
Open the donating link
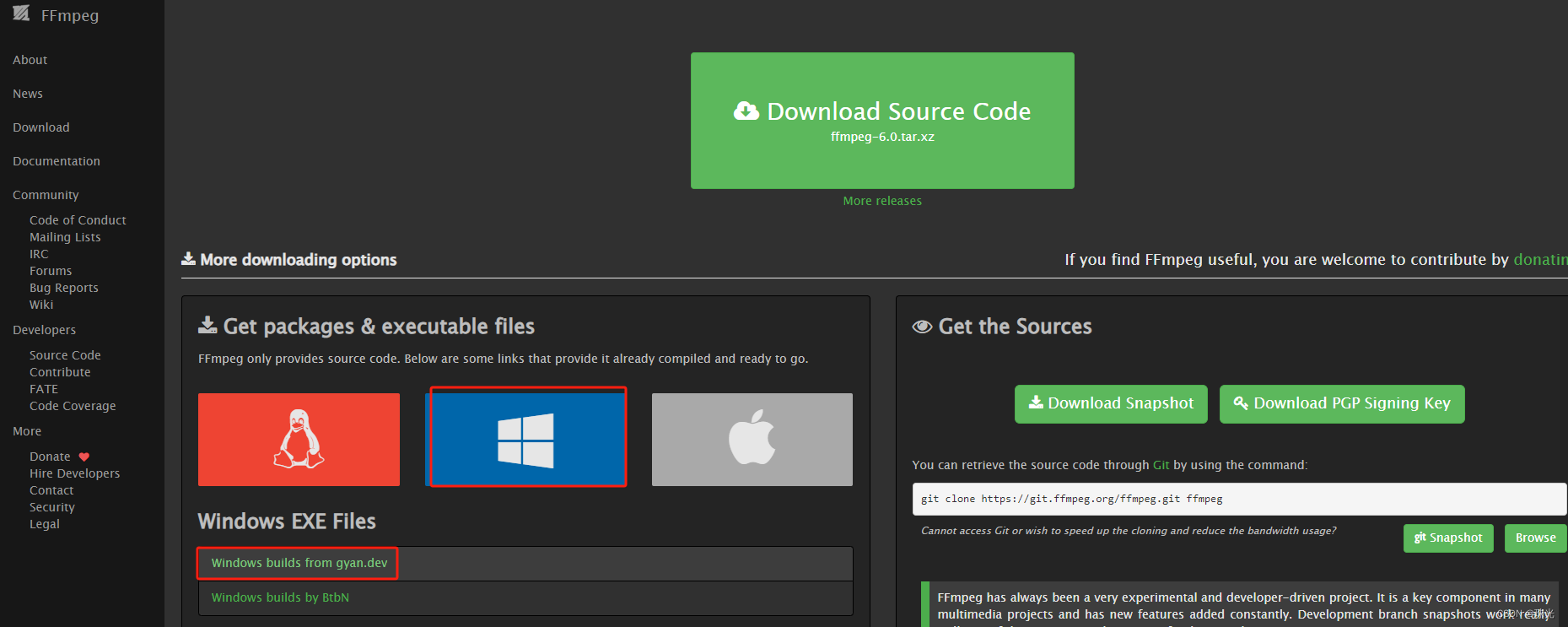[1540, 260]
